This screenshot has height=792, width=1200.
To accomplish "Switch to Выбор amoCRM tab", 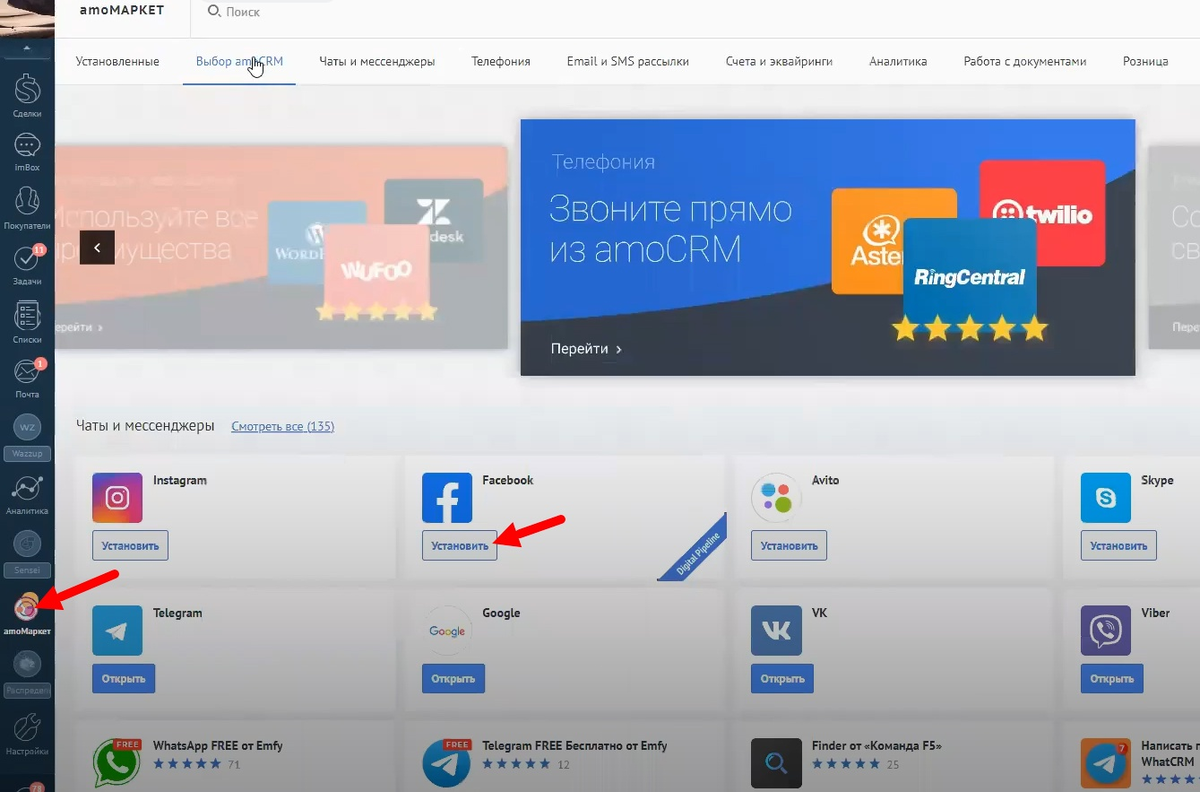I will [x=239, y=62].
